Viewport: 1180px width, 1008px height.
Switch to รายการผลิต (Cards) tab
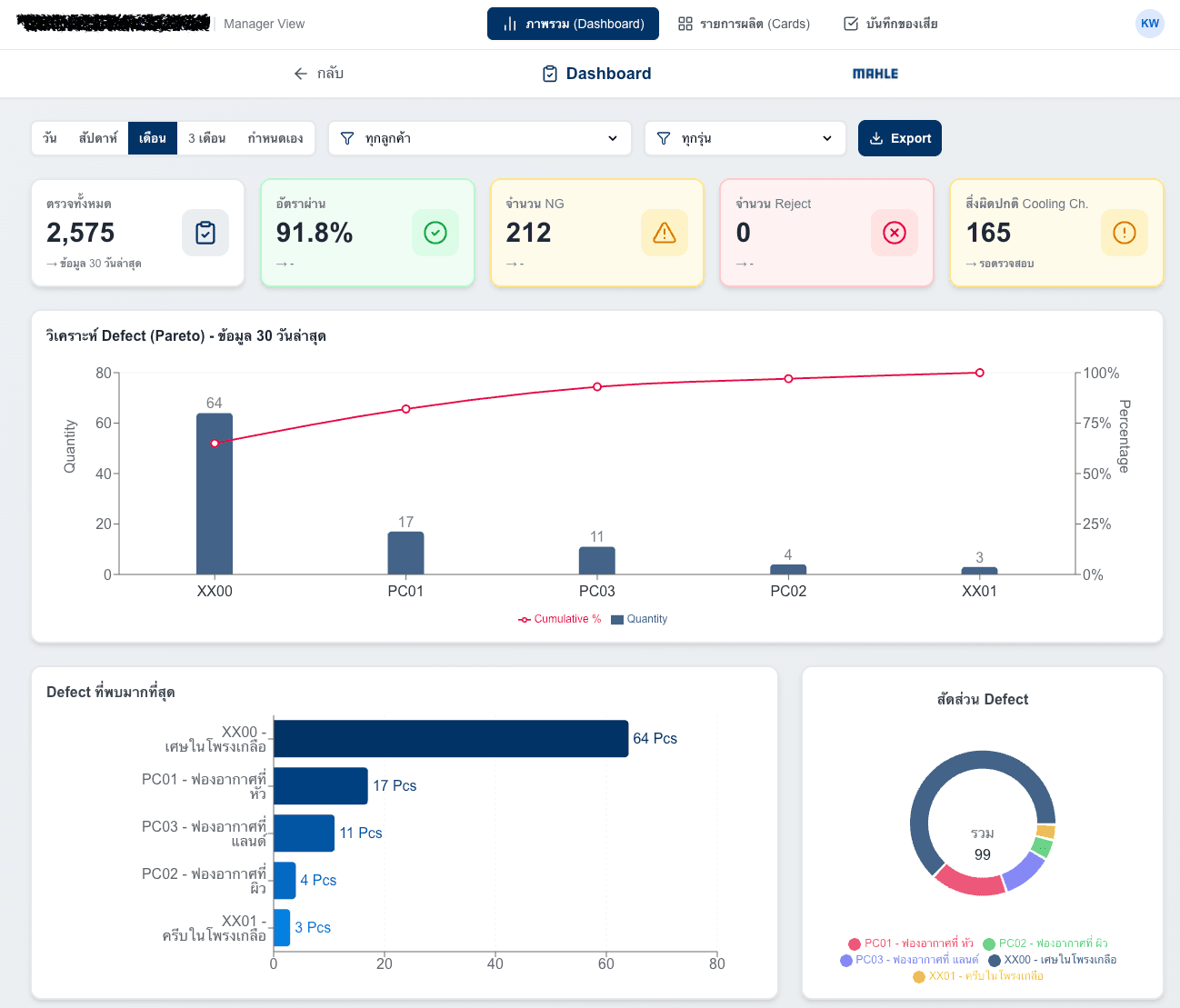[744, 24]
